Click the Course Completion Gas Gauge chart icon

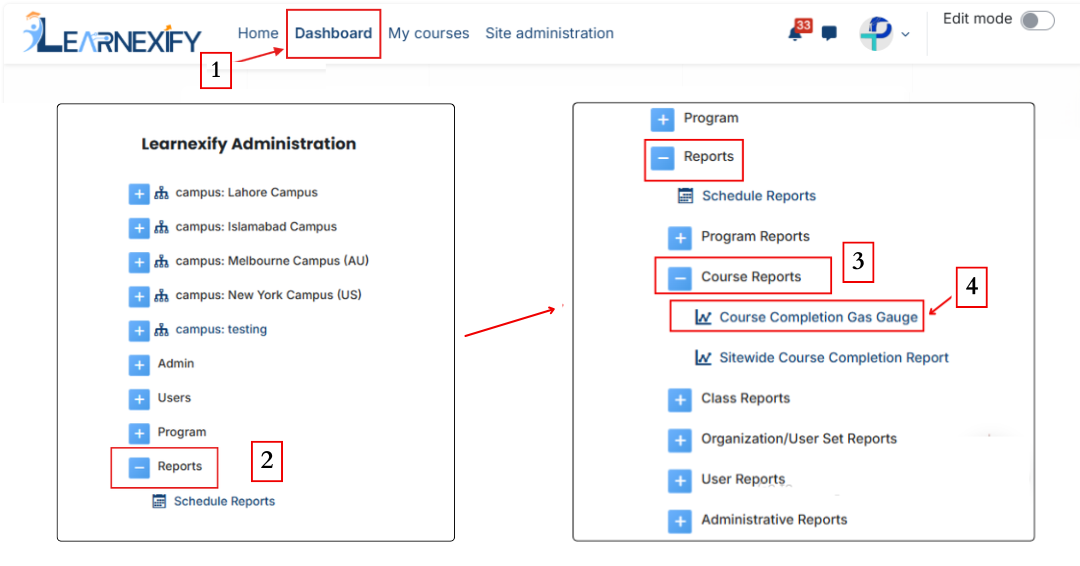703,317
